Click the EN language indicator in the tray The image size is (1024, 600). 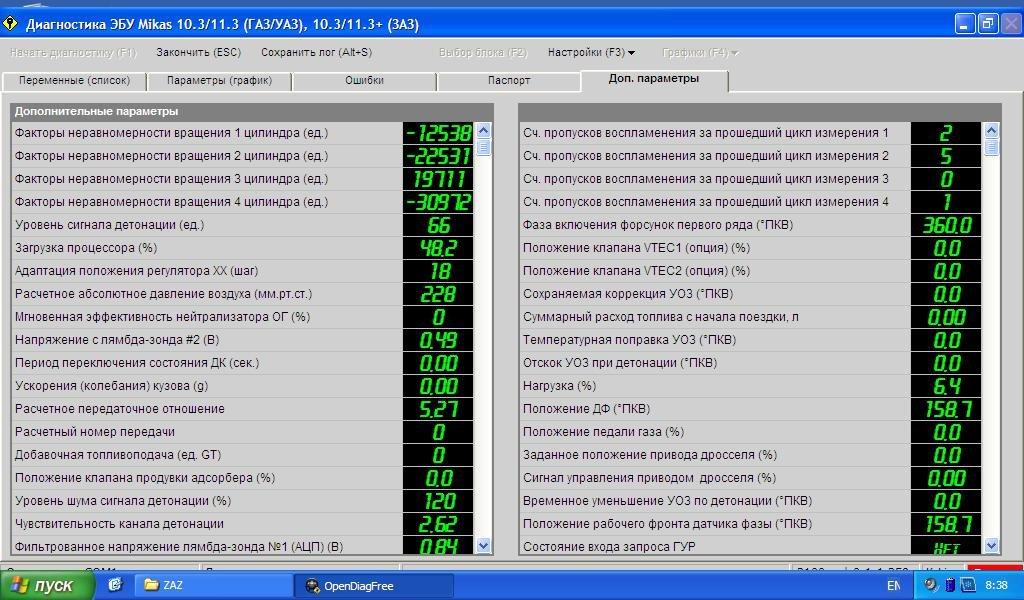pyautogui.click(x=893, y=586)
